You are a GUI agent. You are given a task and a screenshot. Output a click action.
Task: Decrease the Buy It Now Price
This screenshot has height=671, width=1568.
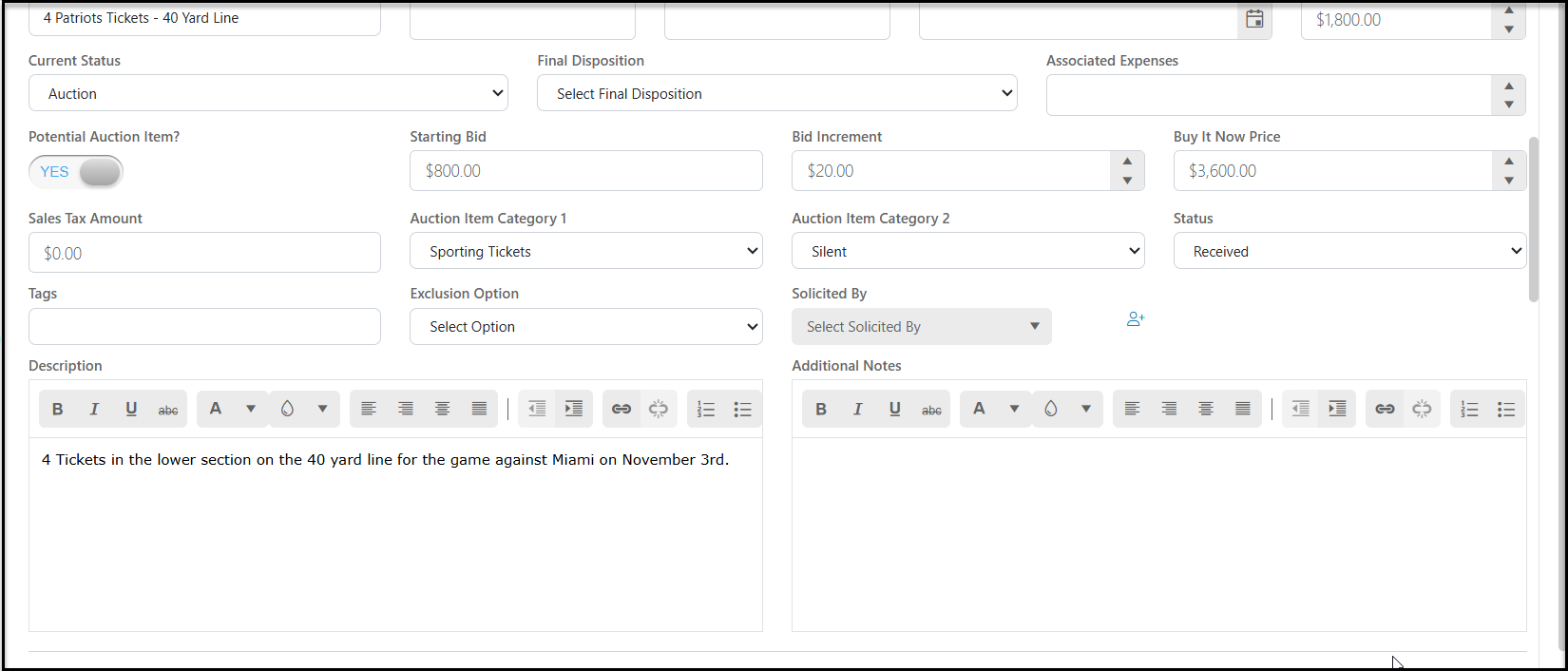[1509, 181]
